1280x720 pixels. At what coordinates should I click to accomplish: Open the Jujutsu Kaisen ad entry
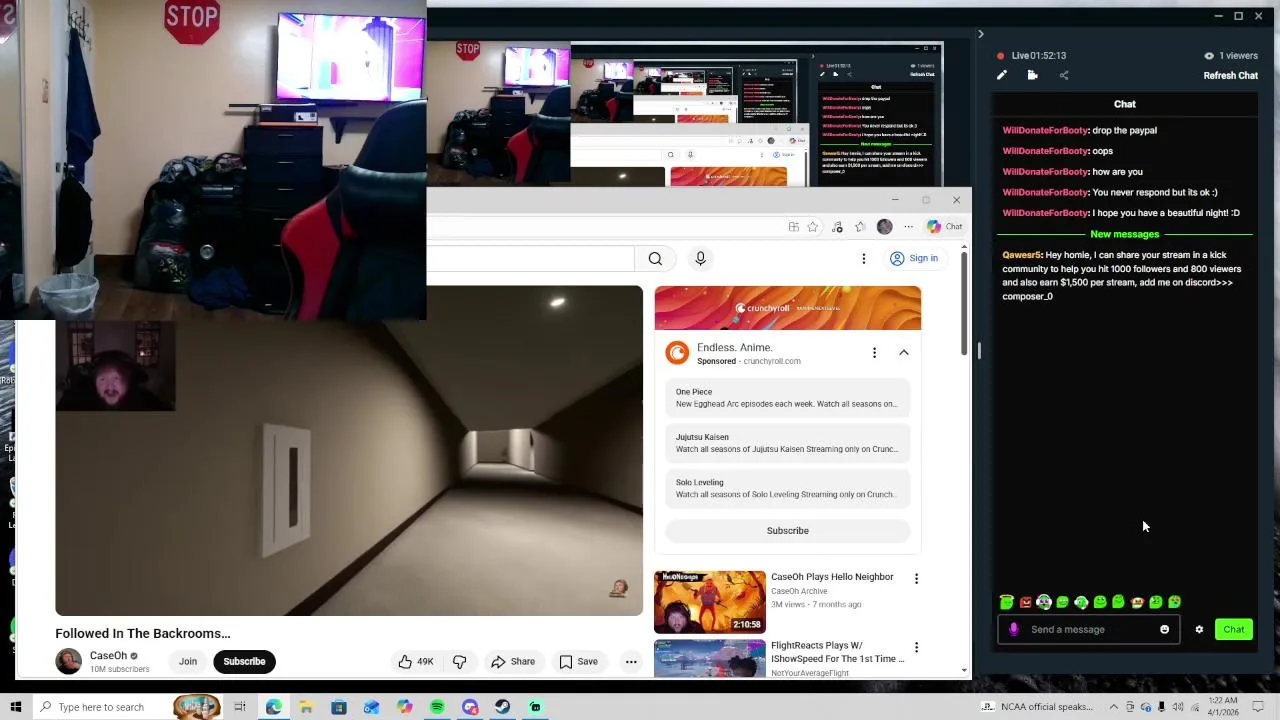click(x=787, y=443)
